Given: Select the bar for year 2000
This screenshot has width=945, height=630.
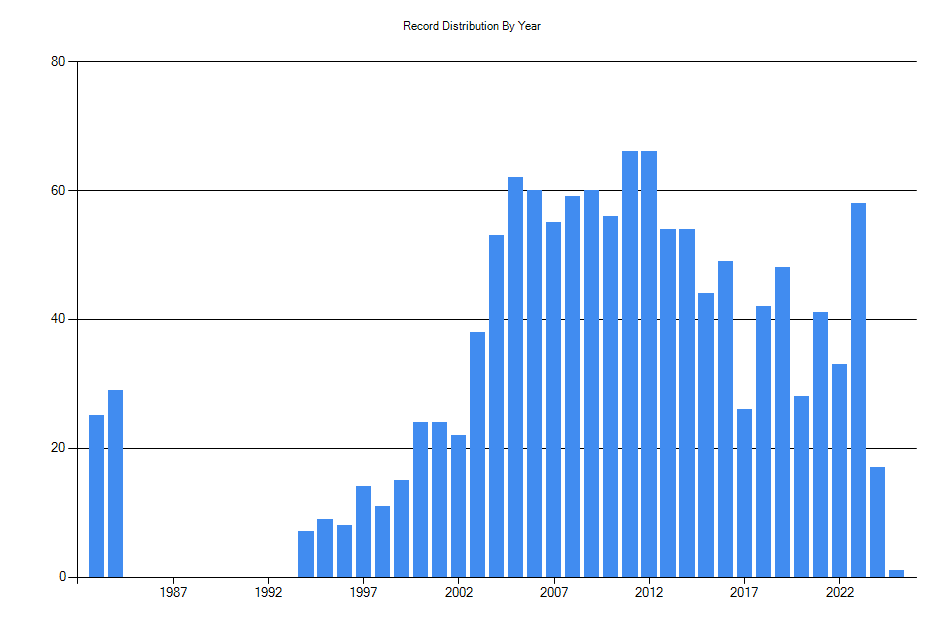Looking at the screenshot, I should click(x=421, y=500).
